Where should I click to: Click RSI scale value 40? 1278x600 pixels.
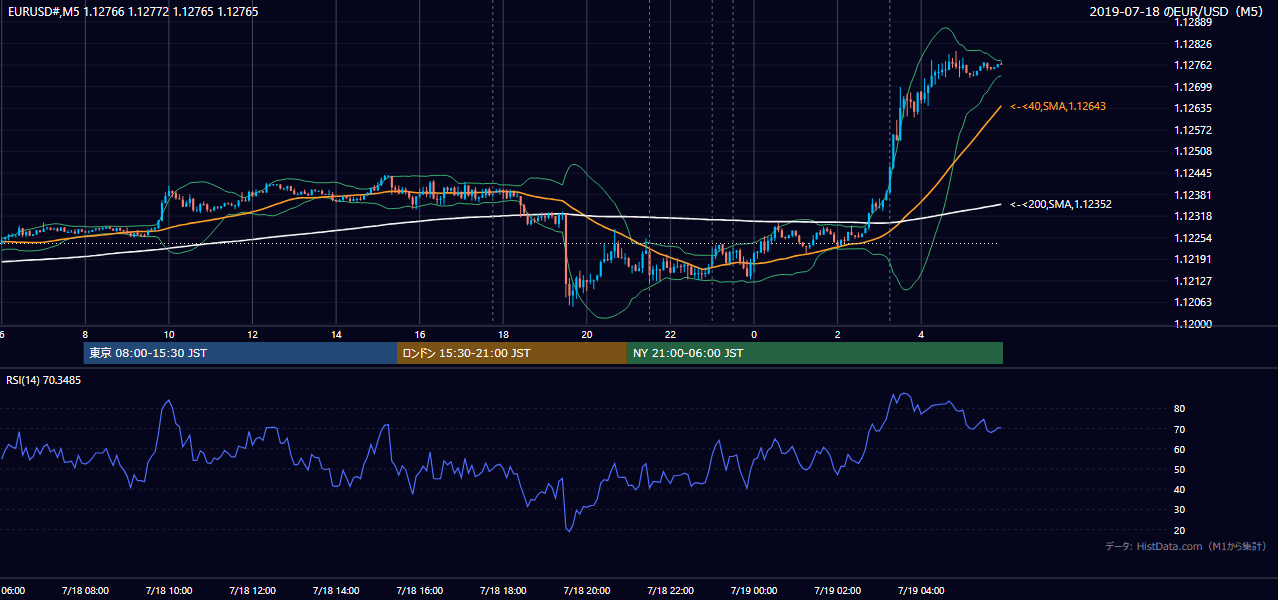click(1180, 489)
